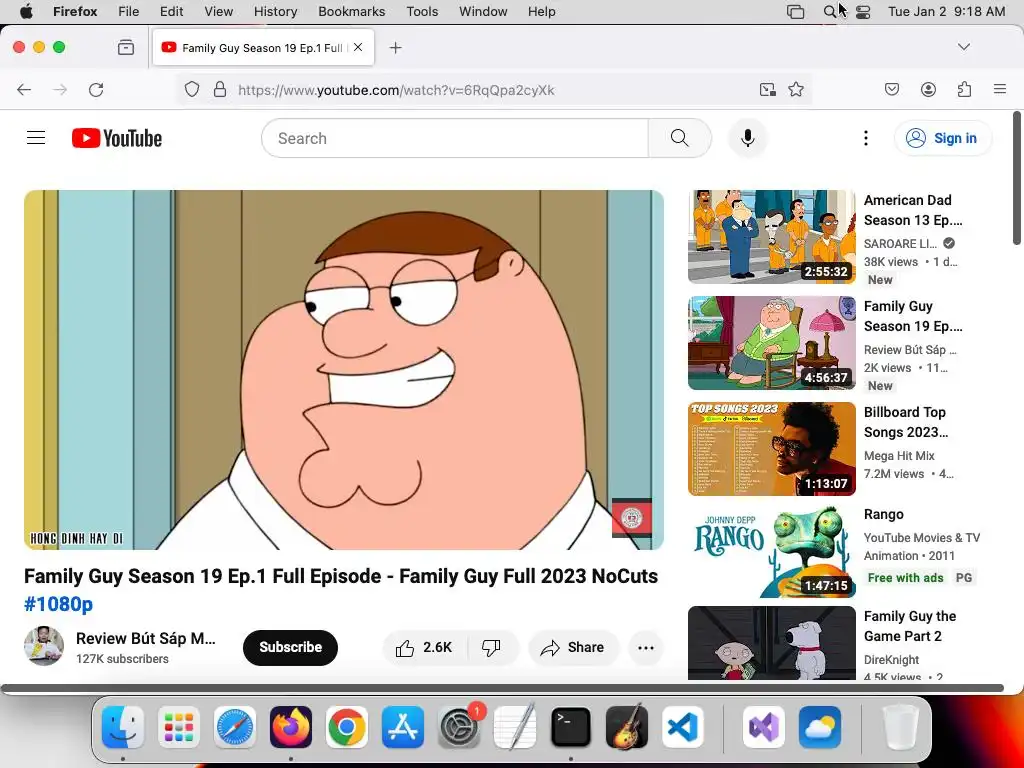Open the File menu

pos(129,12)
